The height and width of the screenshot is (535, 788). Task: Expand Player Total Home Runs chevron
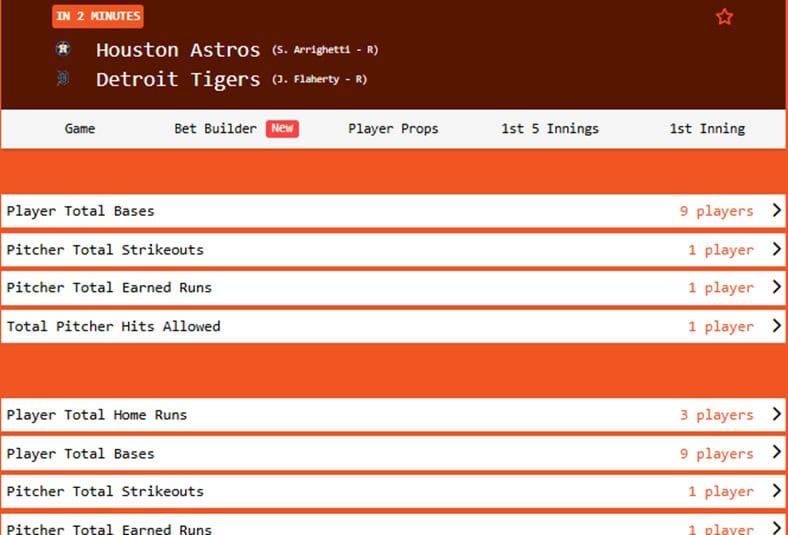pyautogui.click(x=776, y=414)
